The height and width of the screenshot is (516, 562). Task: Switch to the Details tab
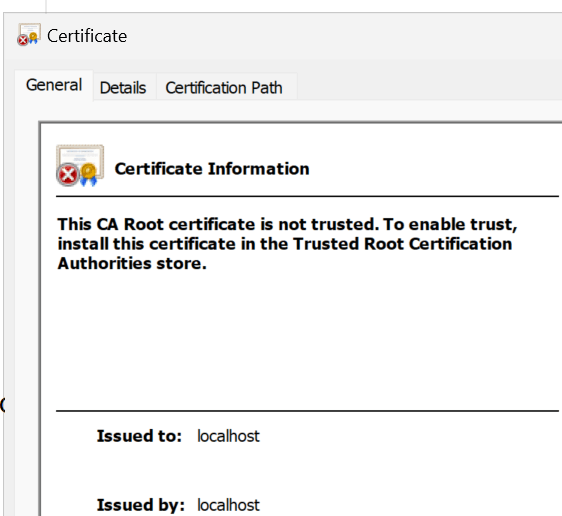pyautogui.click(x=123, y=88)
